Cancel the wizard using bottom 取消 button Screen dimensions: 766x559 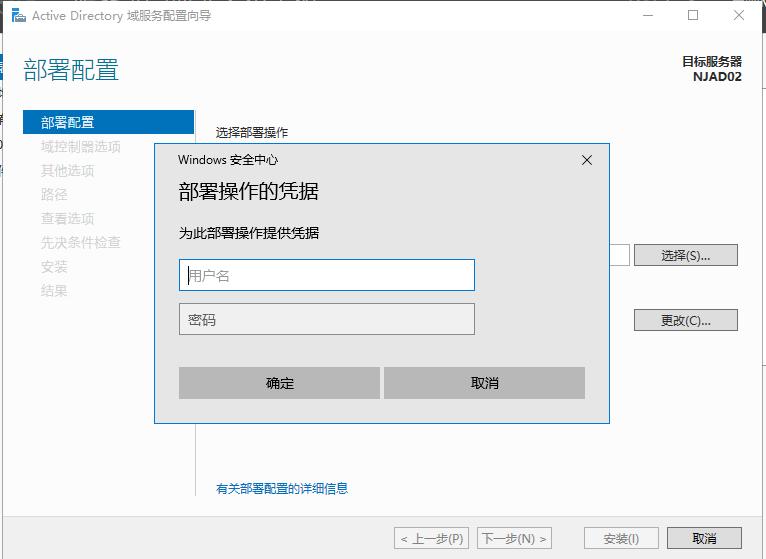704,538
